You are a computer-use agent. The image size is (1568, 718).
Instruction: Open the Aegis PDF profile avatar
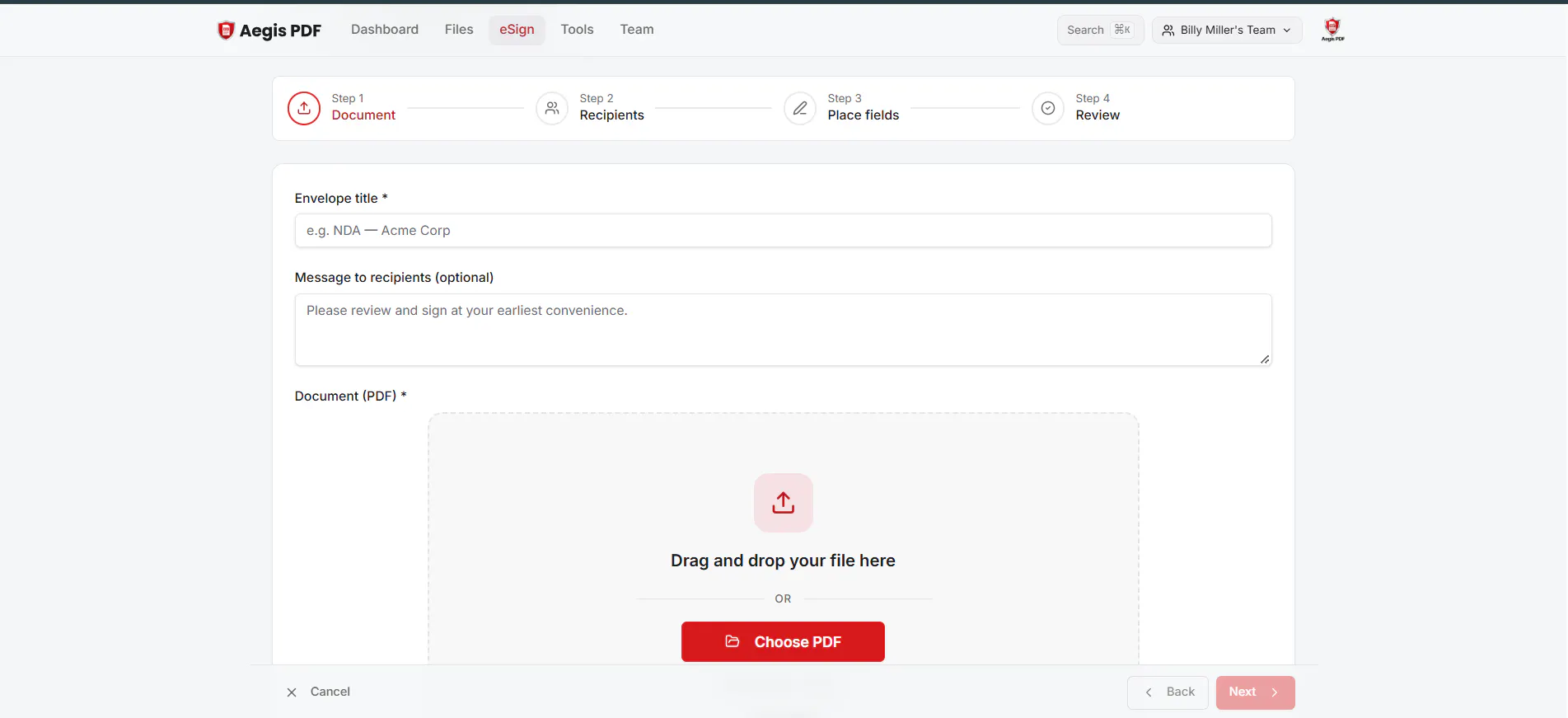click(x=1332, y=30)
